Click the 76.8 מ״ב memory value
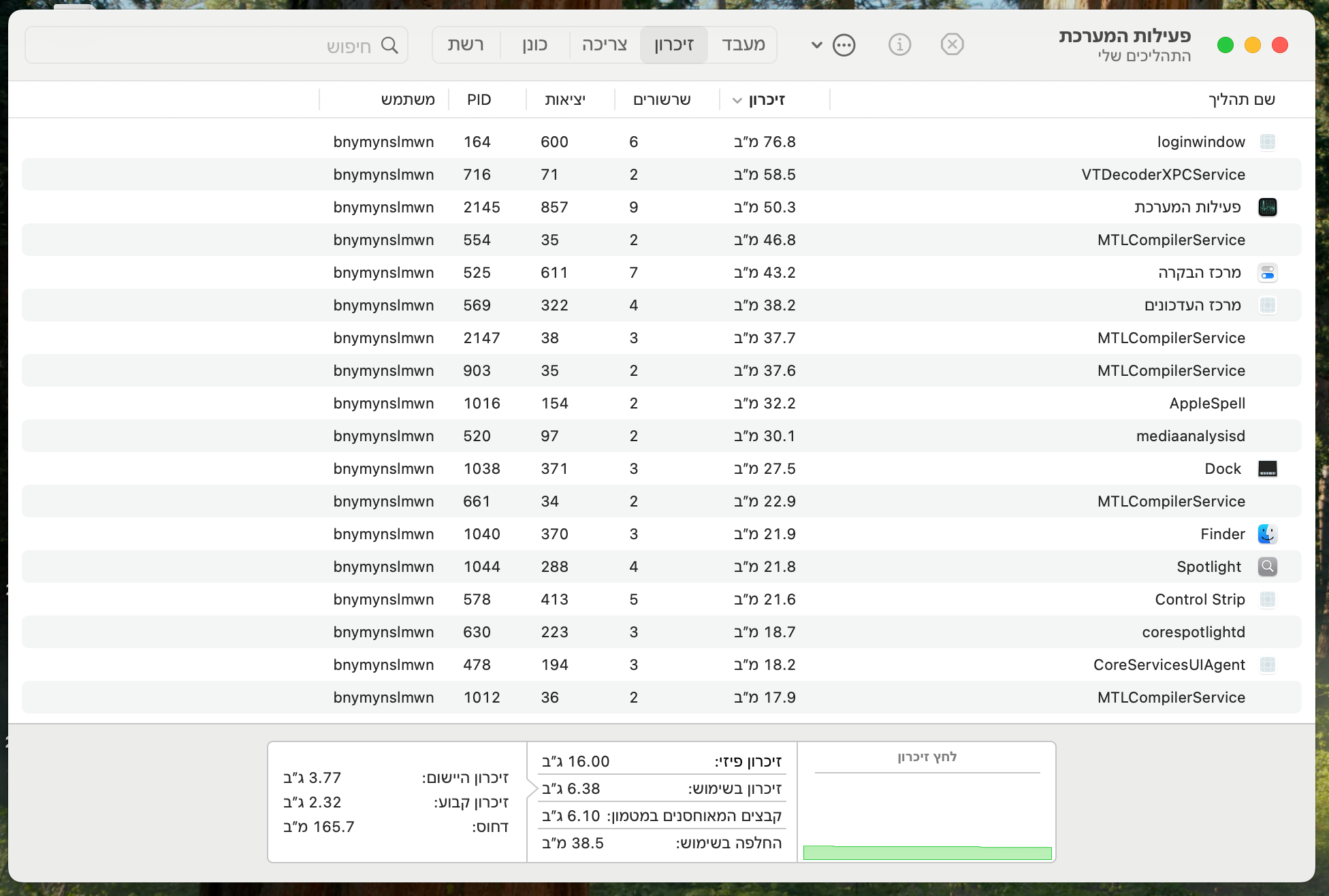The image size is (1329, 896). point(765,142)
